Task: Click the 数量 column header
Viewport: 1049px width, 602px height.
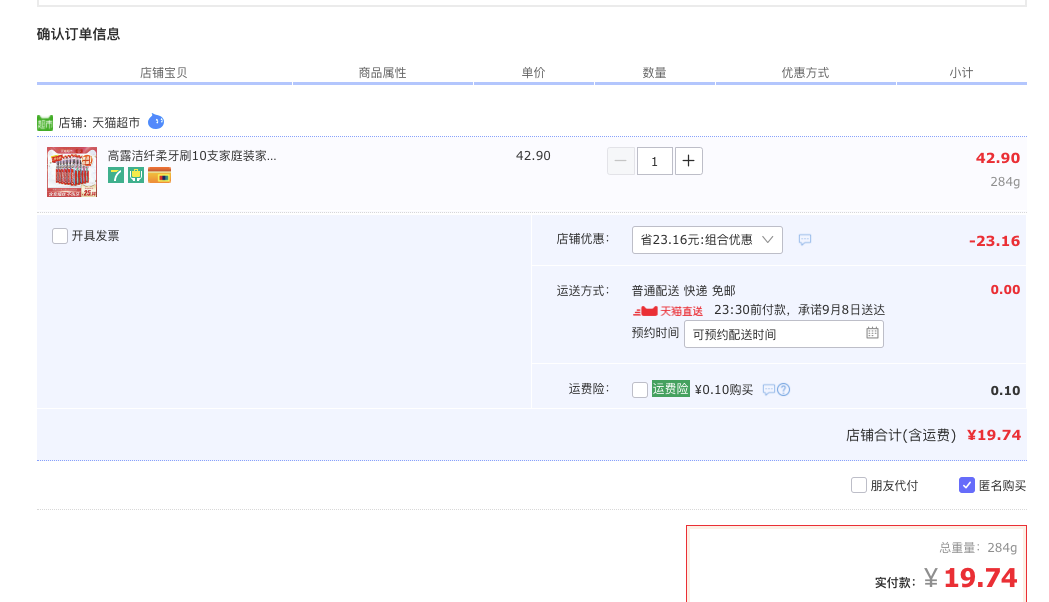Action: click(x=654, y=73)
